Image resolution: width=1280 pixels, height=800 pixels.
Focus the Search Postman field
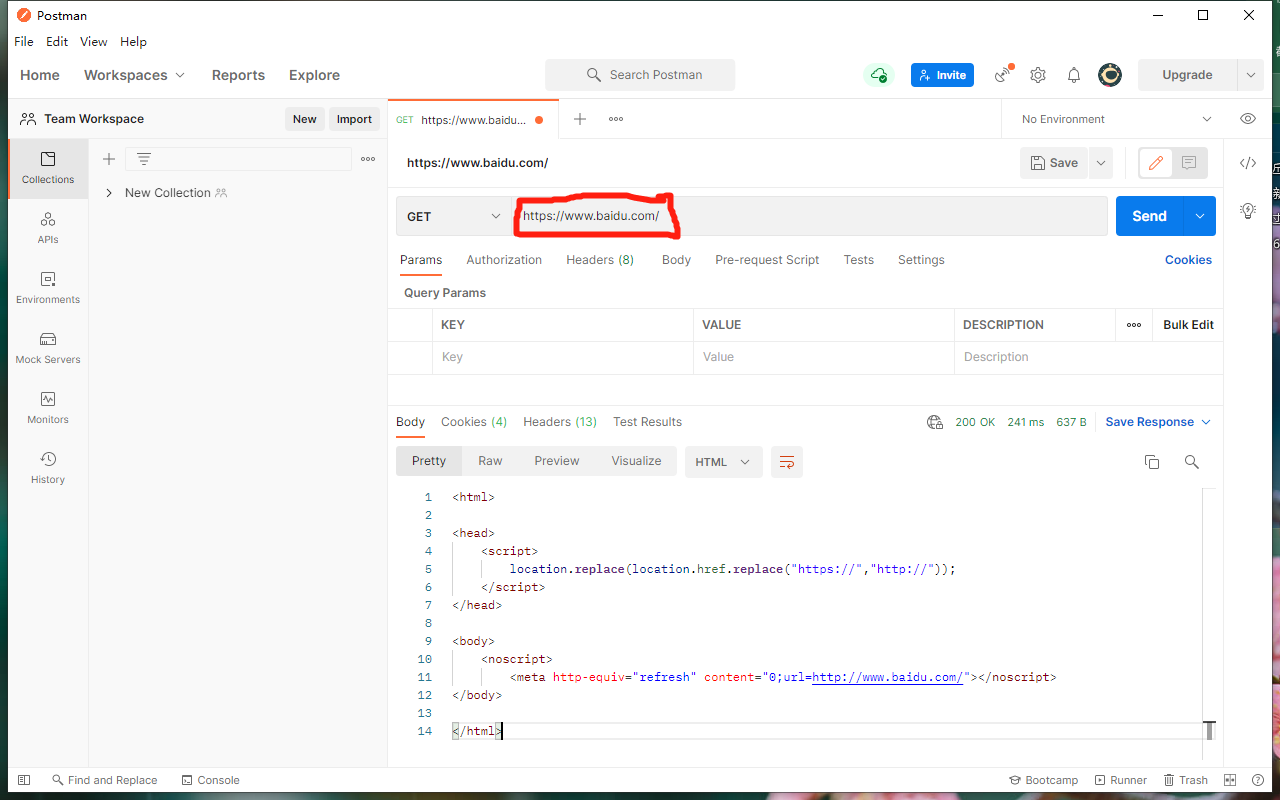click(x=640, y=75)
